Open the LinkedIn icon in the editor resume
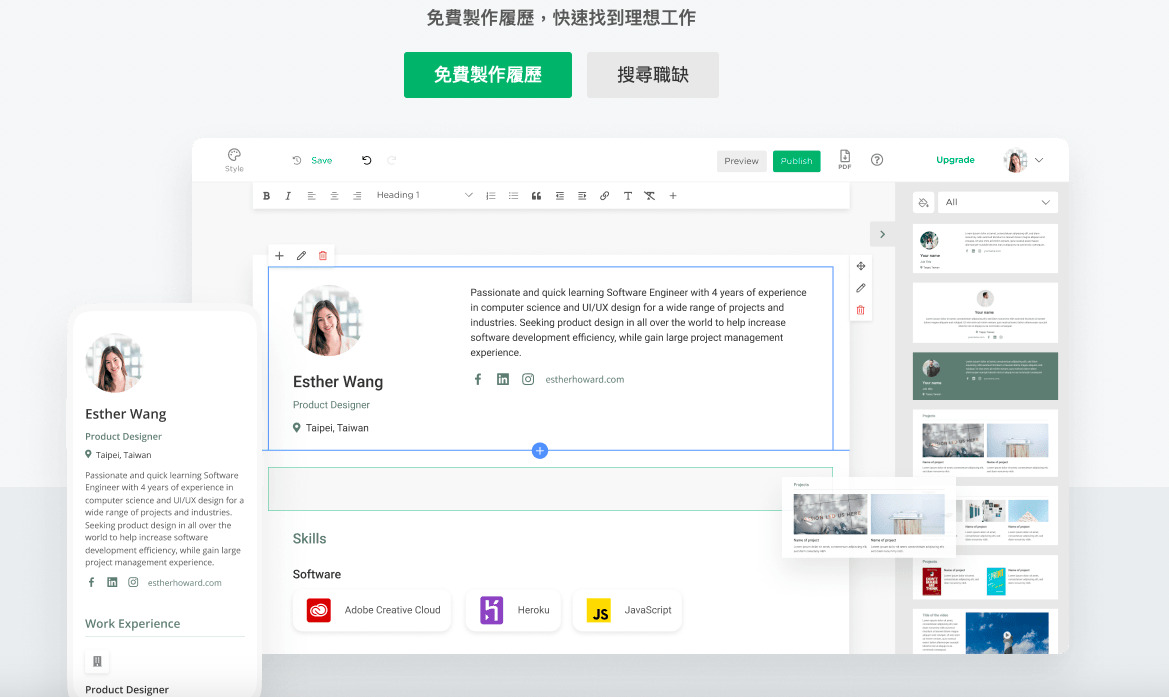The width and height of the screenshot is (1169, 697). [x=503, y=379]
